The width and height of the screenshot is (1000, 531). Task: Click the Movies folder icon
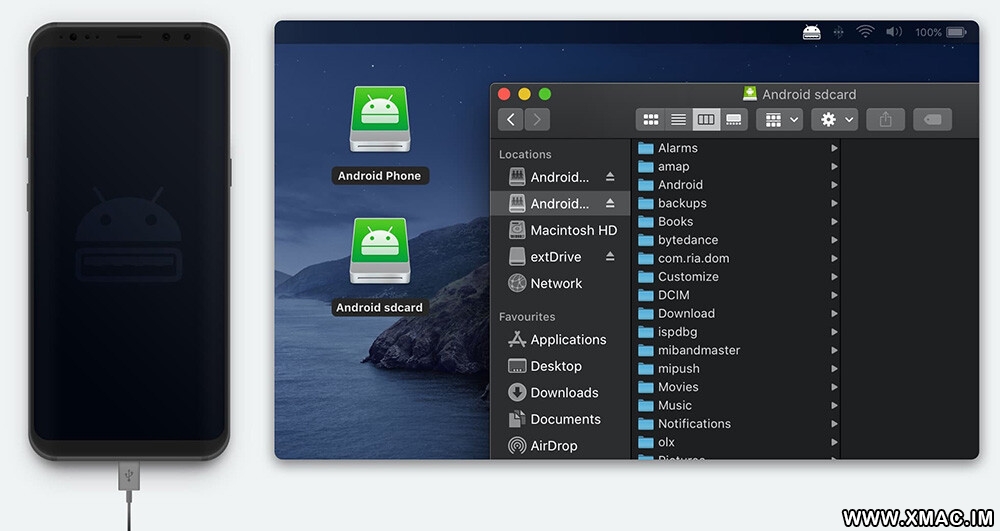coord(646,387)
